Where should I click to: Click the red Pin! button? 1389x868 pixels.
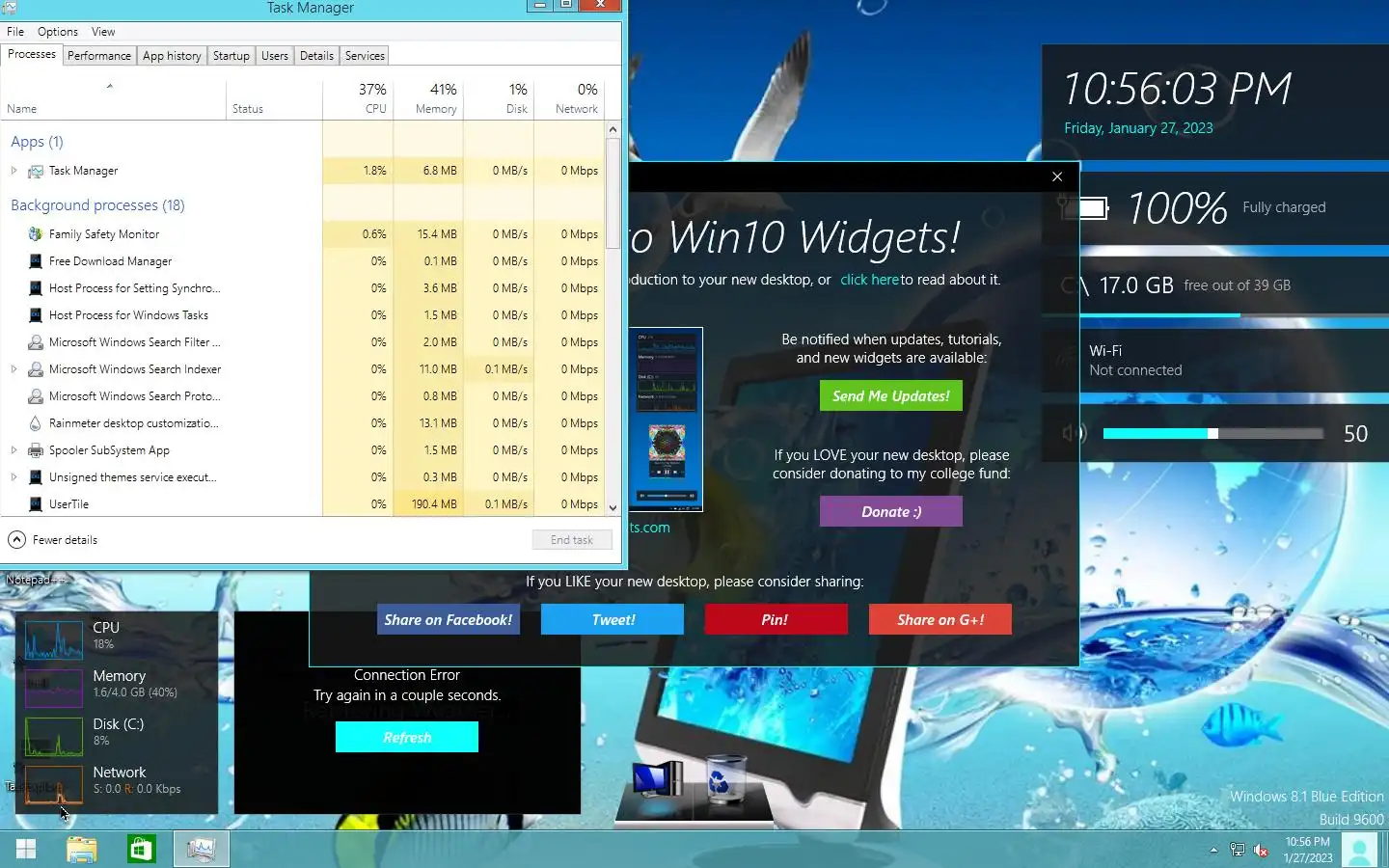776,620
